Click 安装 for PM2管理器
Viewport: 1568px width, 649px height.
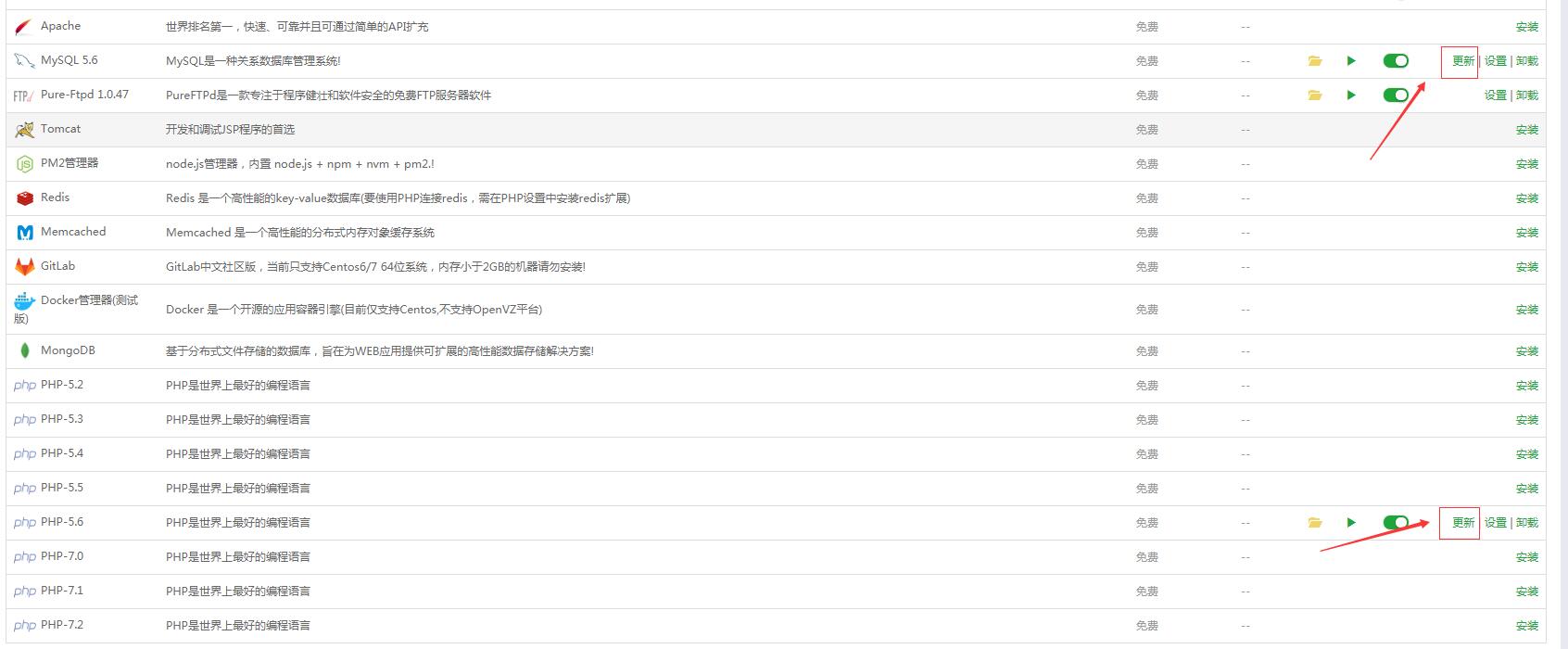1527,164
